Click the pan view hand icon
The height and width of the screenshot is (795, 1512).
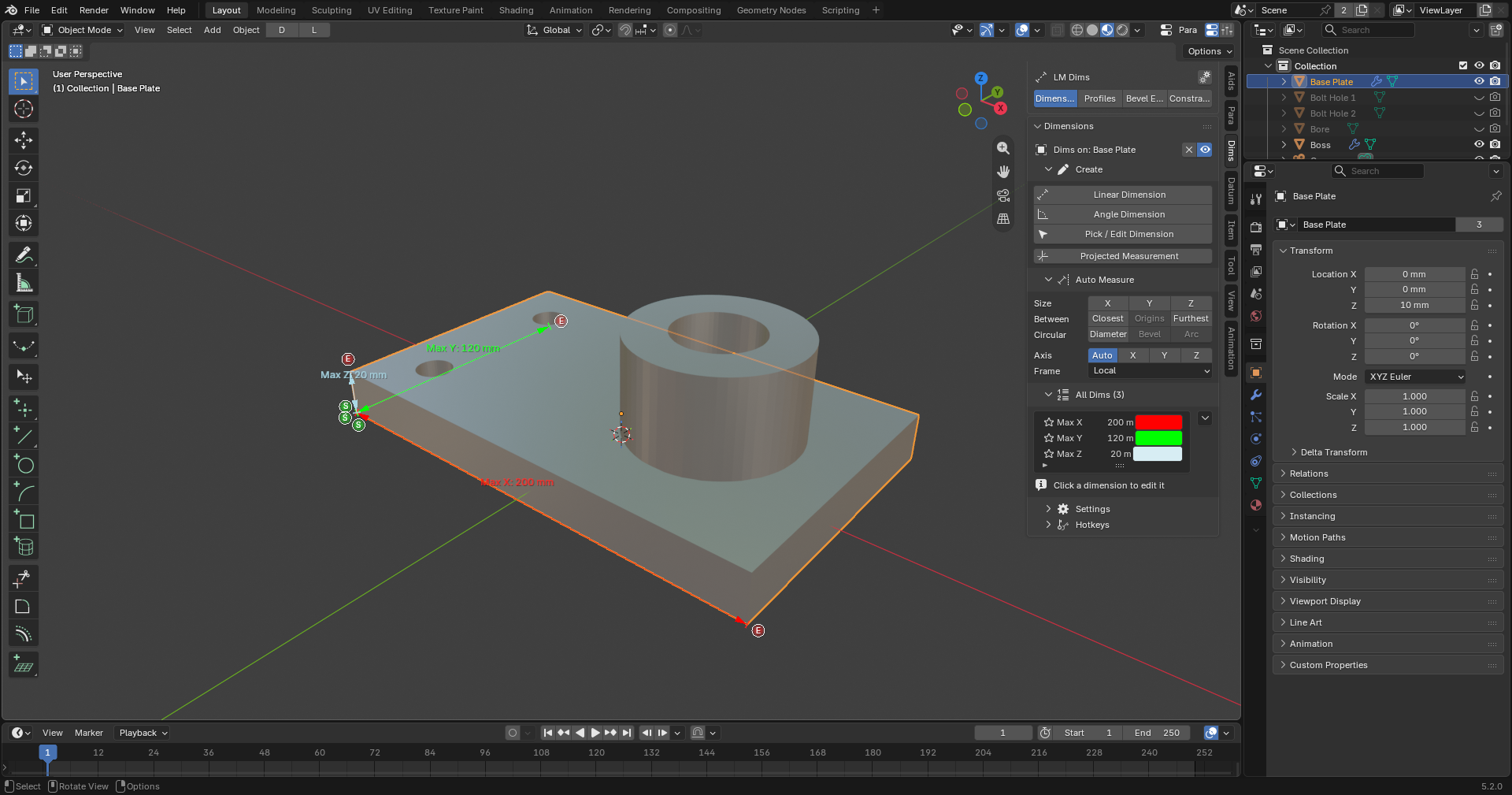point(1003,172)
